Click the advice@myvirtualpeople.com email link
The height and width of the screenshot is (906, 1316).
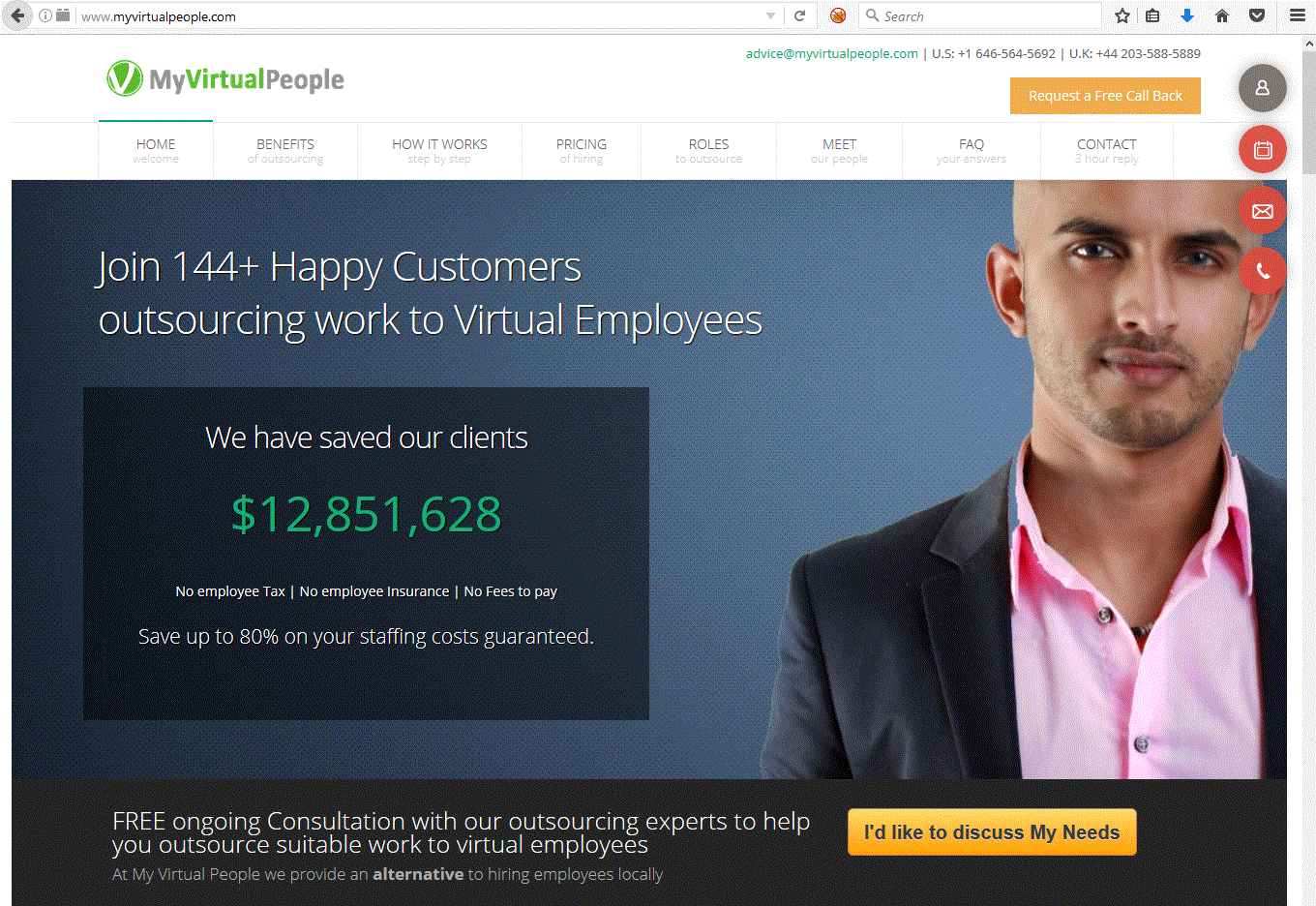click(x=831, y=54)
